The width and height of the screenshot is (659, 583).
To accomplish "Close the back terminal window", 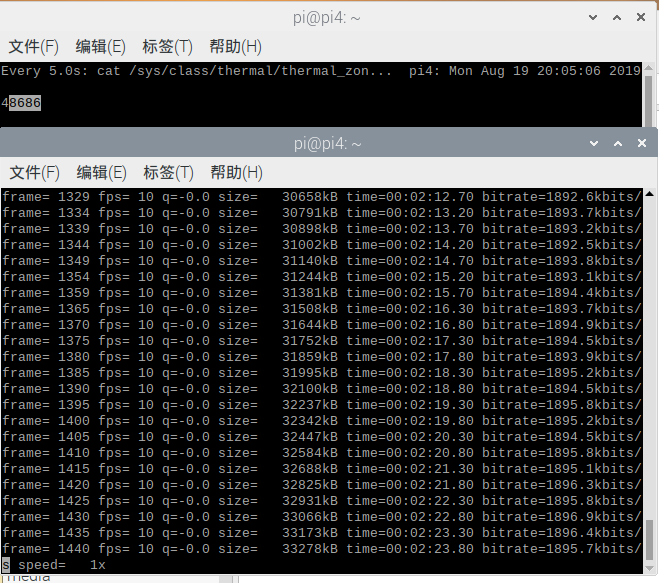I will [641, 17].
